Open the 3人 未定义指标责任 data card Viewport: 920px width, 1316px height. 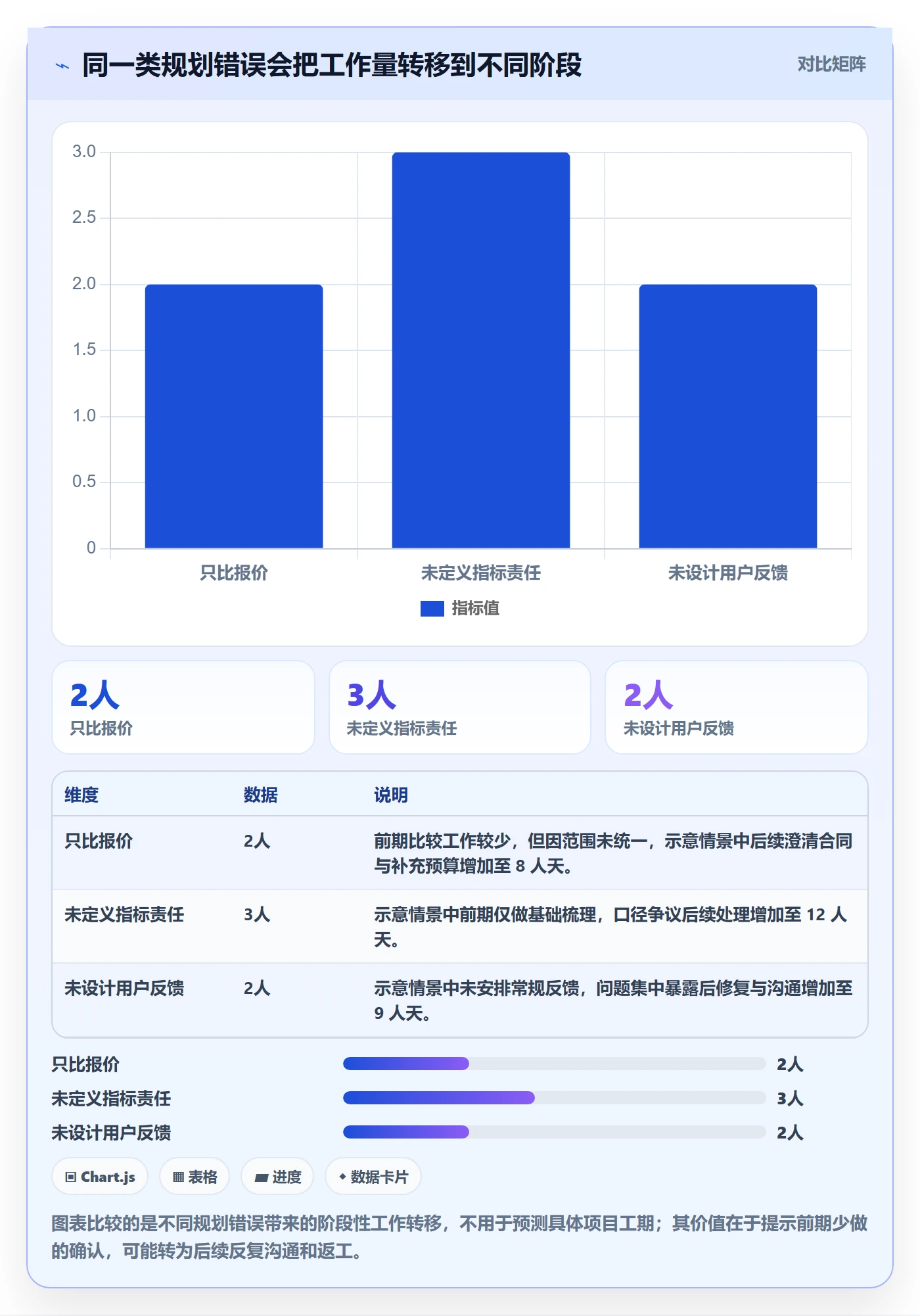460,707
